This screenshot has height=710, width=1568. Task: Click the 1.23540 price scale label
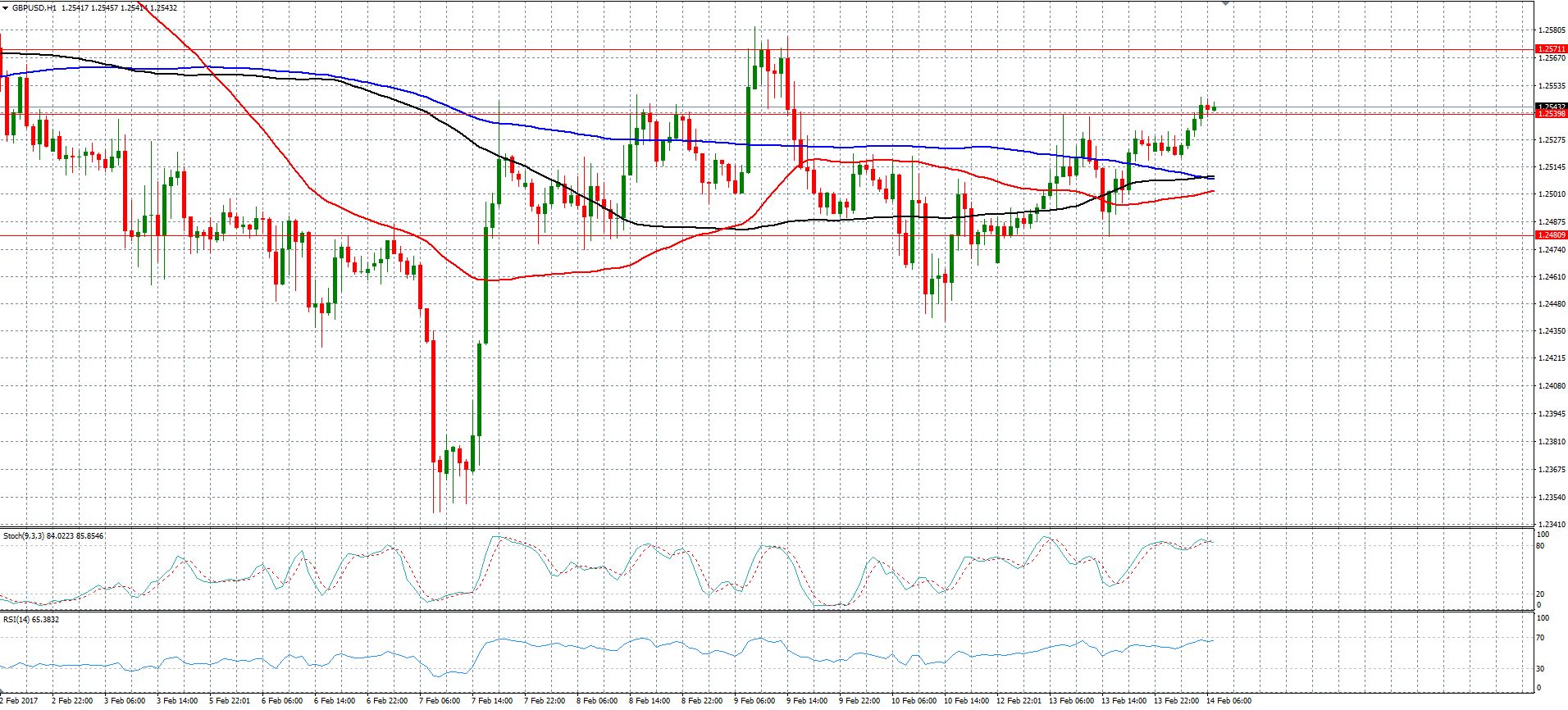(x=1552, y=497)
